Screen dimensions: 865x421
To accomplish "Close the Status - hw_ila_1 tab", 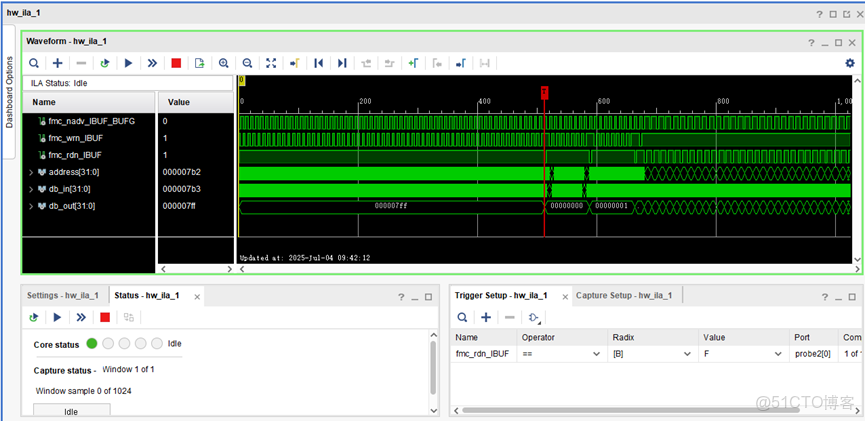I will click(197, 297).
